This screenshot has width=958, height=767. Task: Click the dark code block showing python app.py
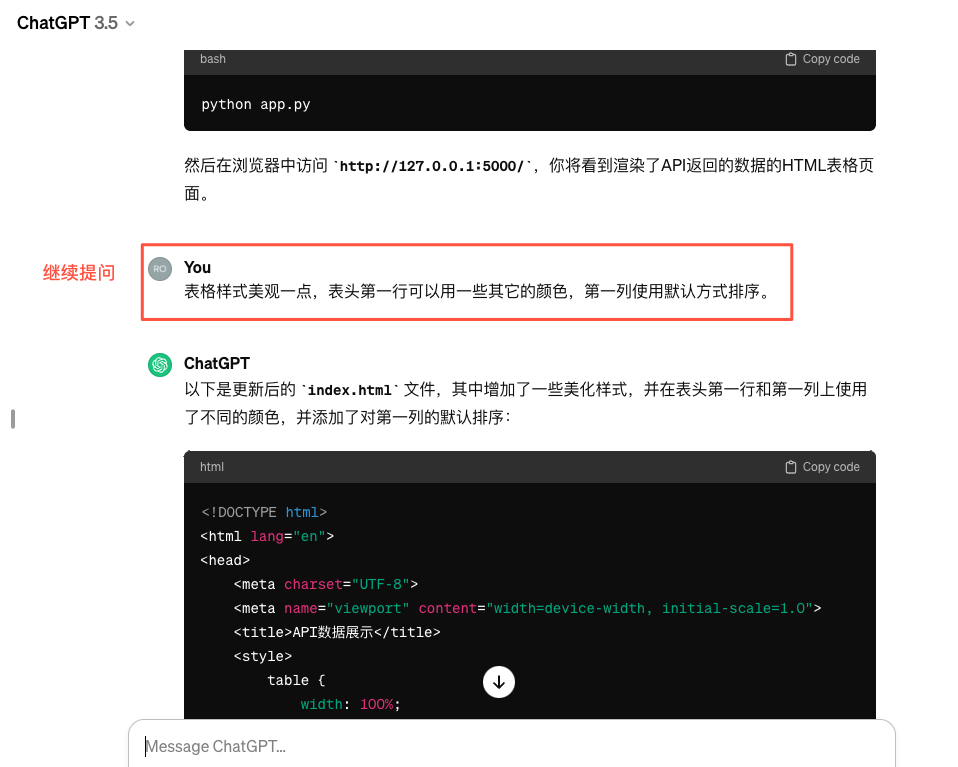click(x=528, y=103)
